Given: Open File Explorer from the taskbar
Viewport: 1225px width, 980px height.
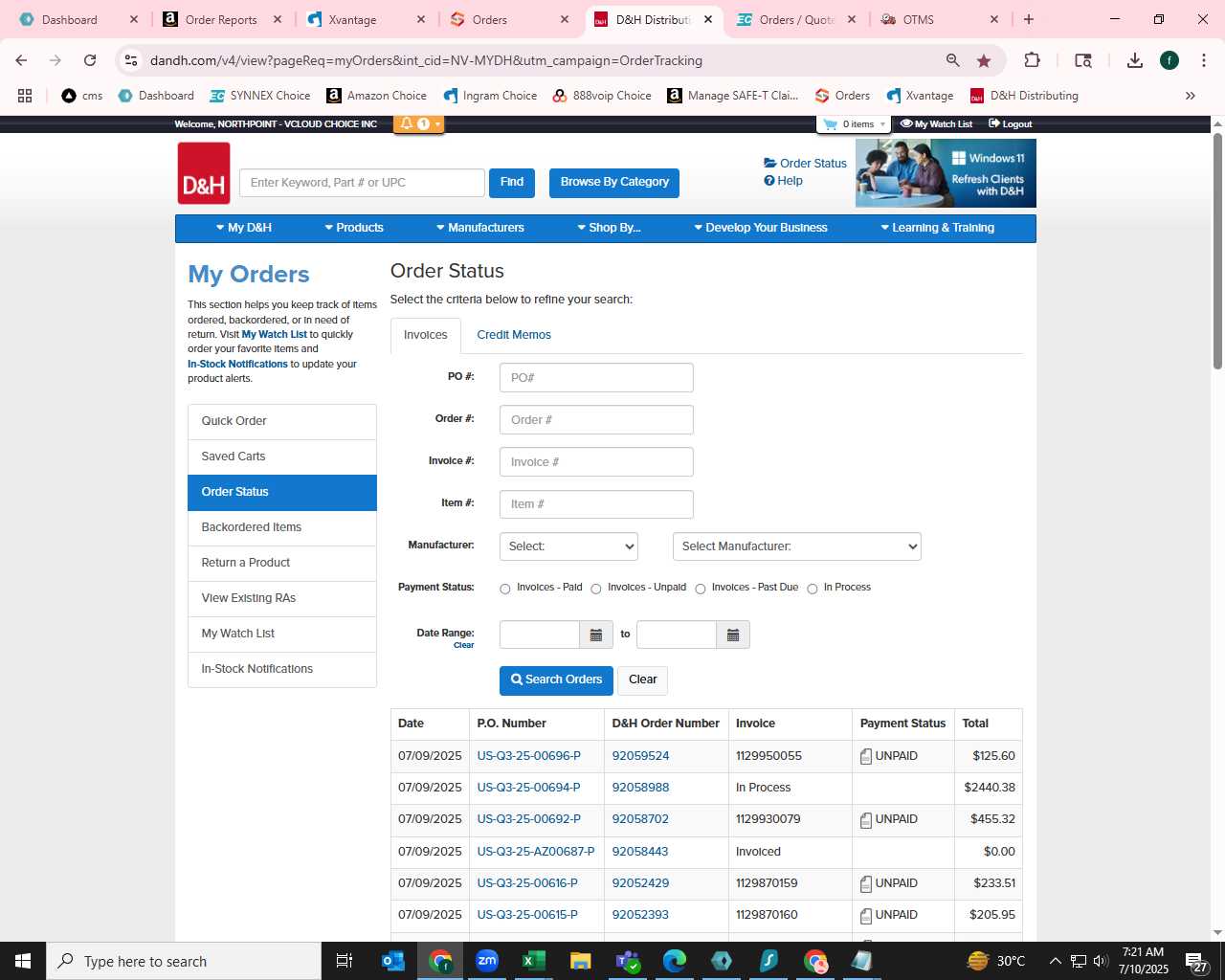Looking at the screenshot, I should (581, 961).
